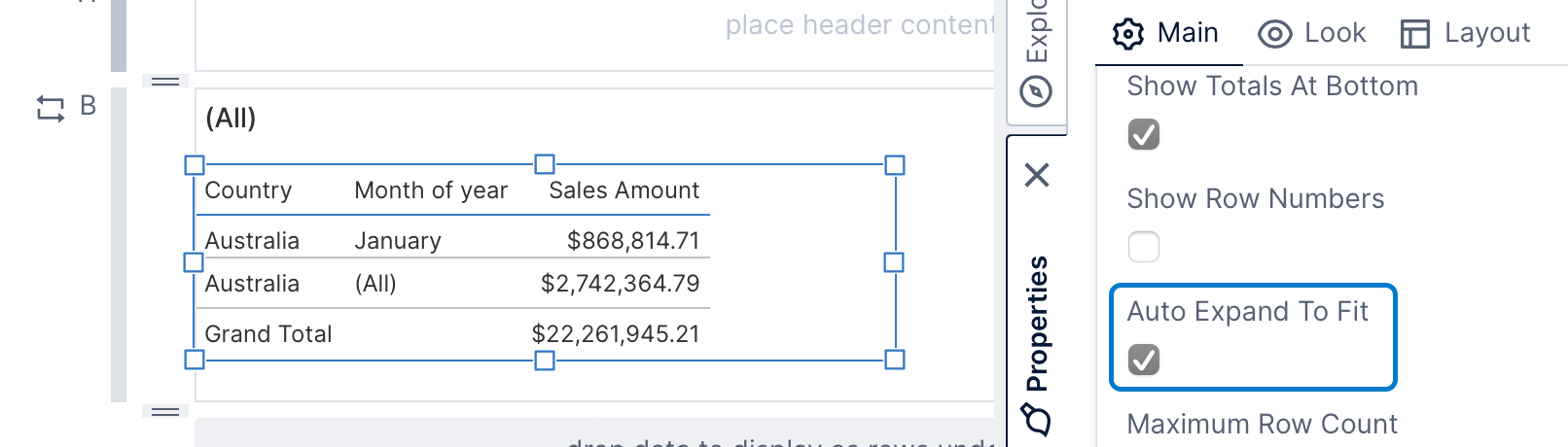Uncheck Show Totals At Bottom
The height and width of the screenshot is (447, 1568).
[x=1144, y=134]
